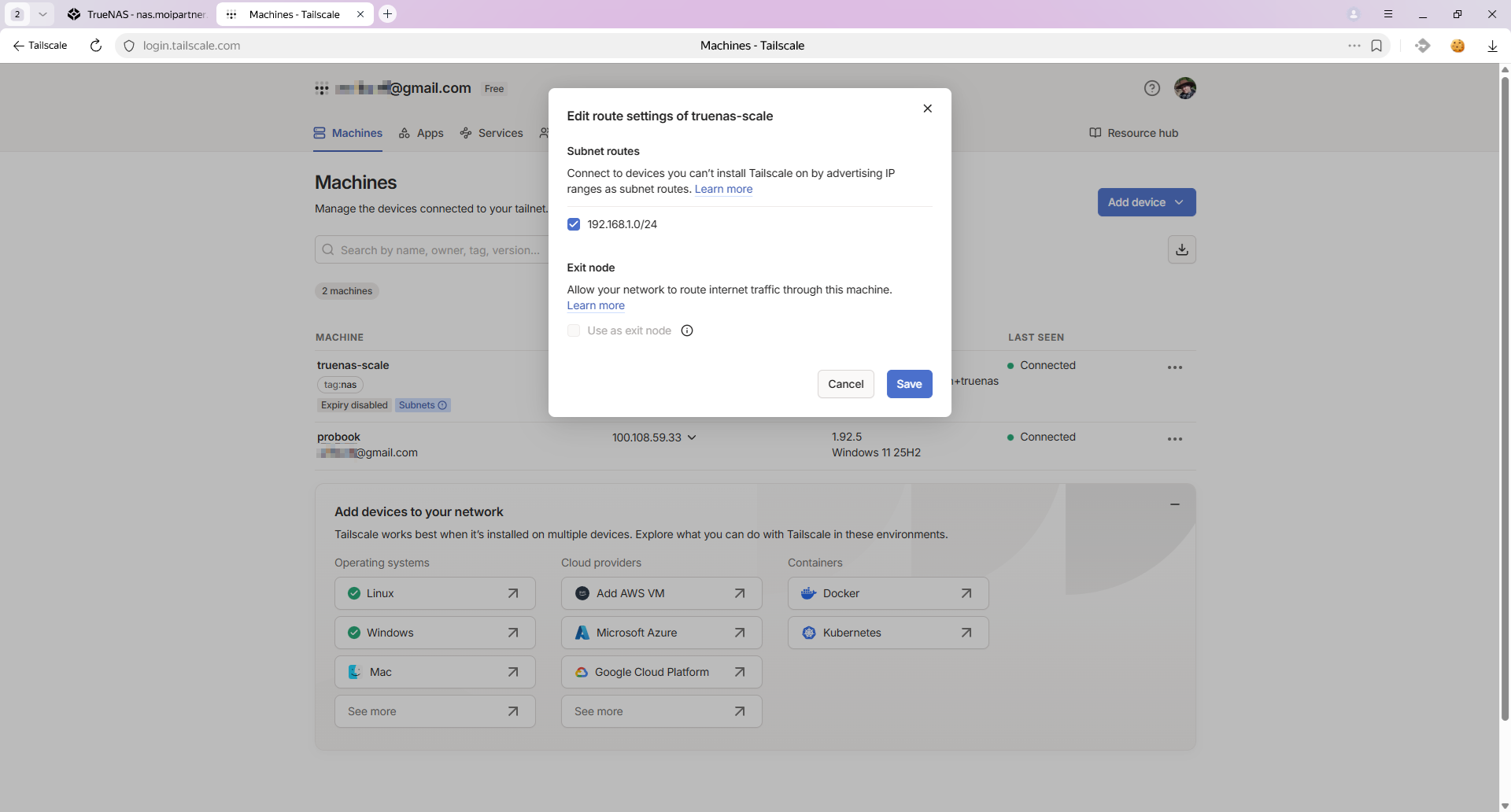Close the Edit route settings dialog
1511x812 pixels.
[927, 109]
